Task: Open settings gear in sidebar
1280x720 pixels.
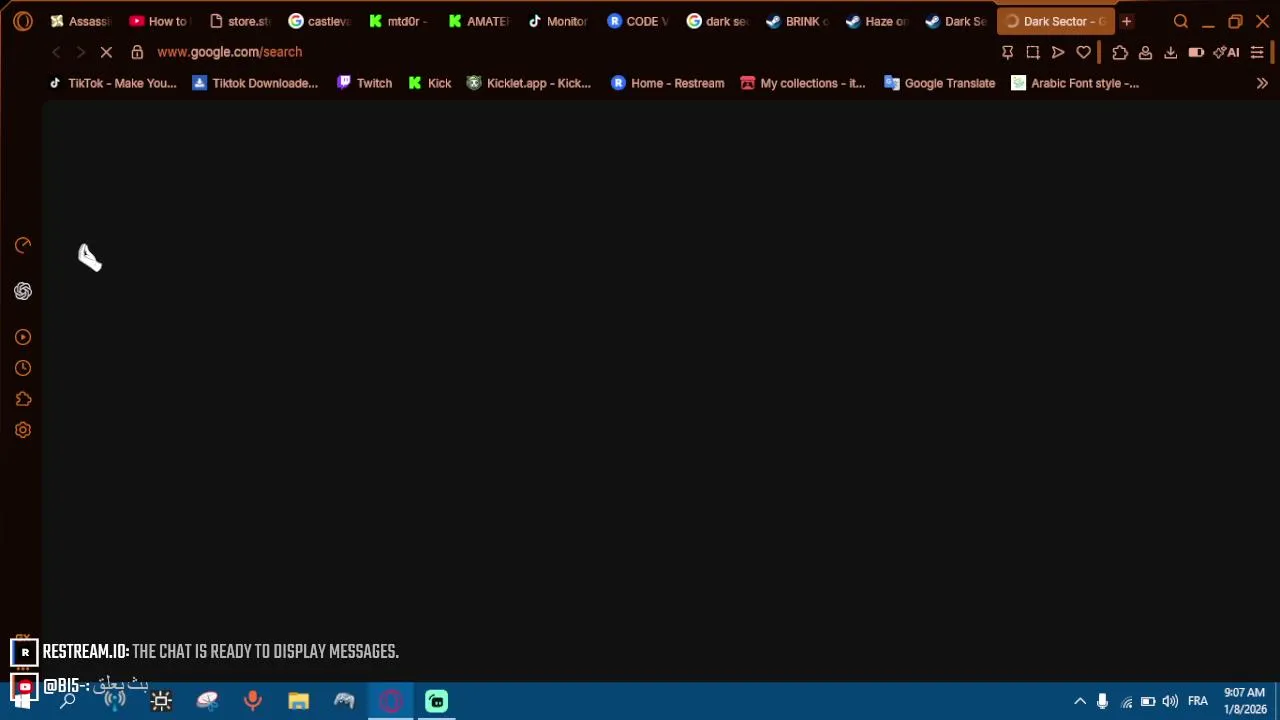Action: point(23,430)
